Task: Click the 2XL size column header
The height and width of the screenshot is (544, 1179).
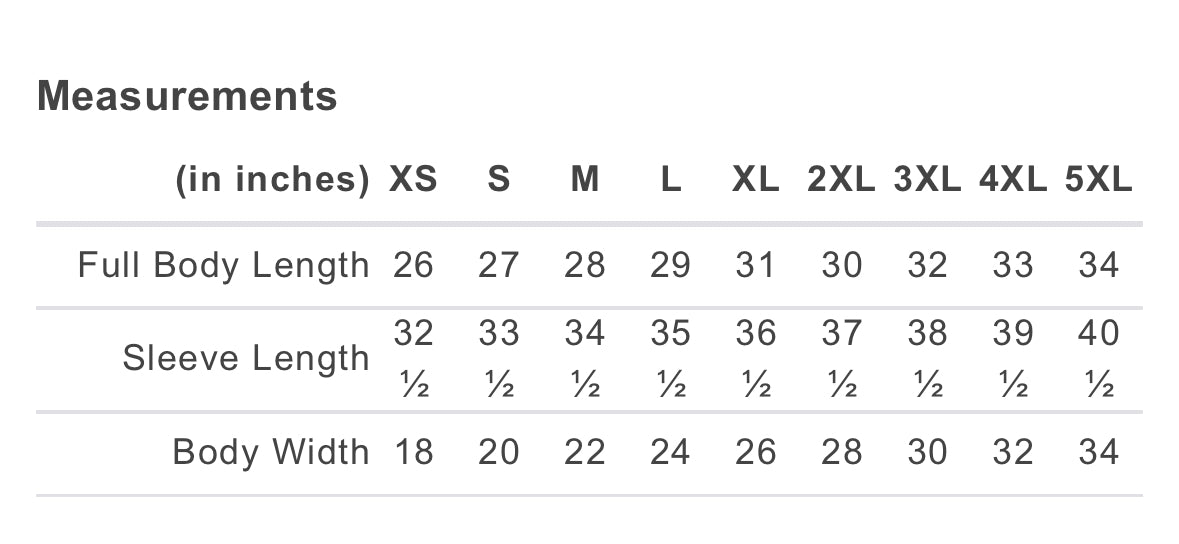Action: [x=841, y=179]
